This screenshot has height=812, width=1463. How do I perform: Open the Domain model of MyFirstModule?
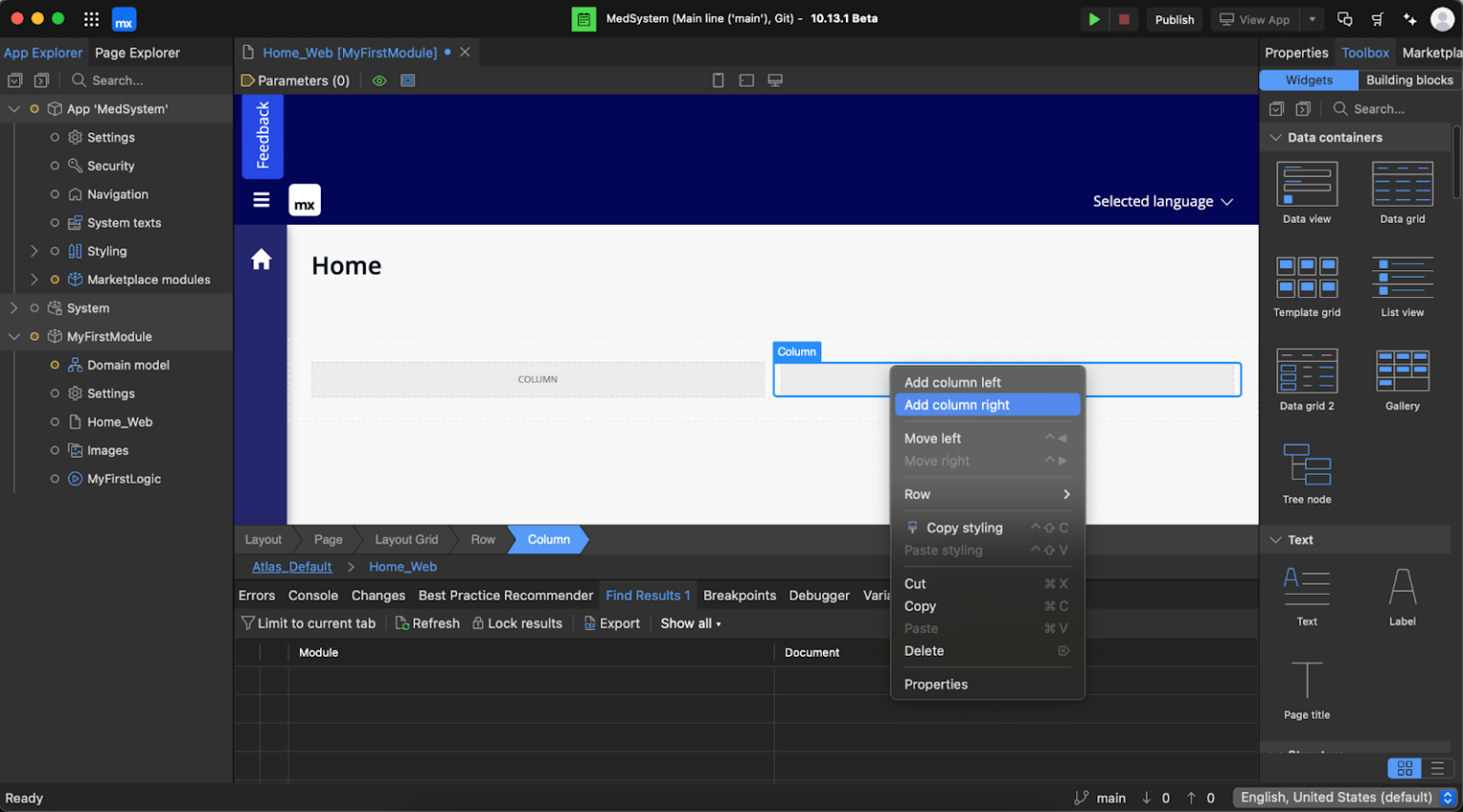pyautogui.click(x=128, y=365)
